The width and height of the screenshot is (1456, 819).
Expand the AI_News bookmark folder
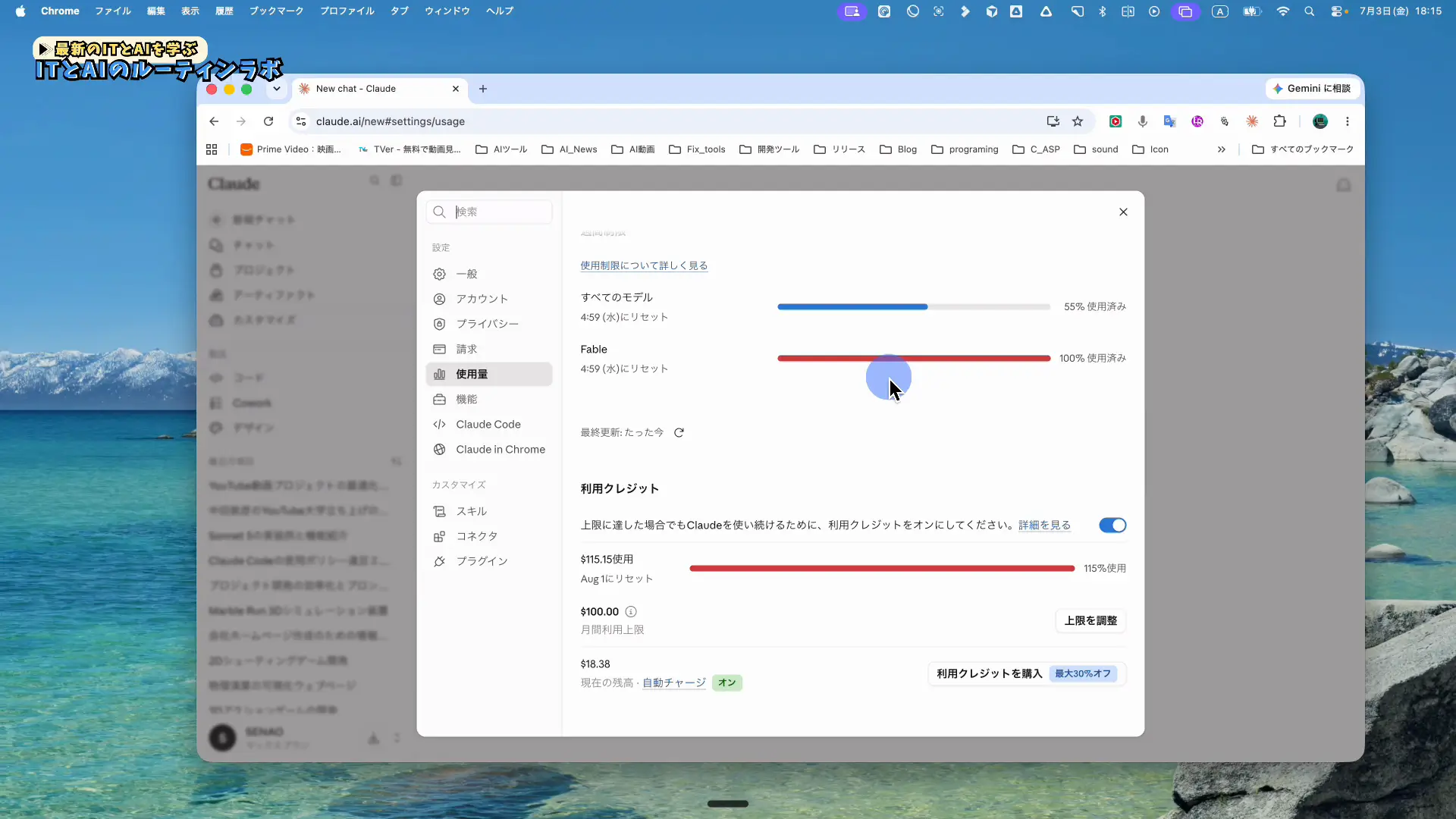pos(570,149)
